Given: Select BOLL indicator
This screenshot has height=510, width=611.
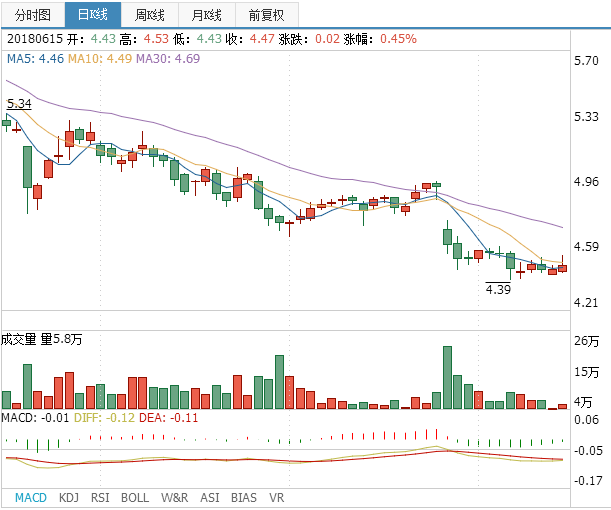Looking at the screenshot, I should coord(135,498).
